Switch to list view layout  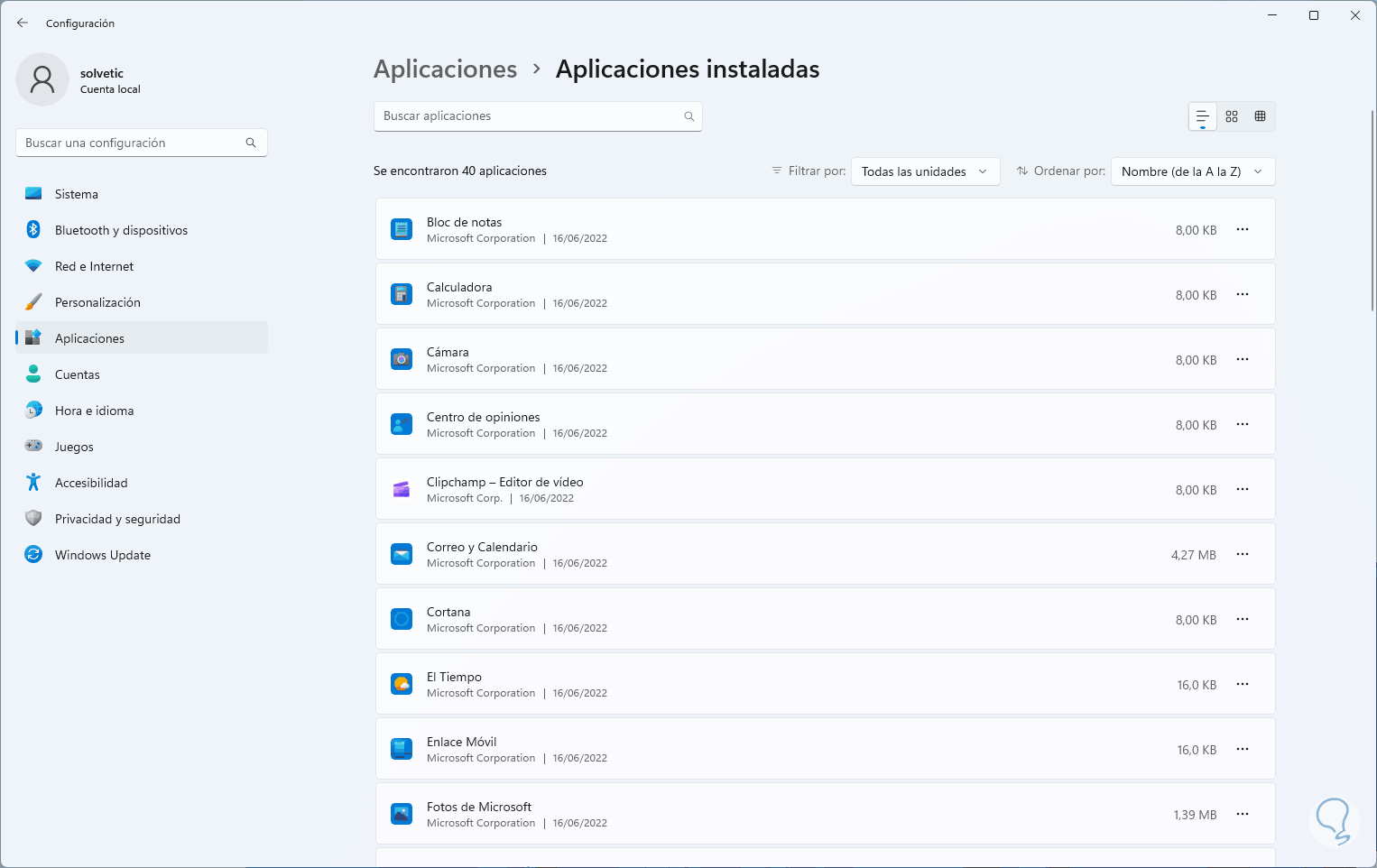[1202, 116]
